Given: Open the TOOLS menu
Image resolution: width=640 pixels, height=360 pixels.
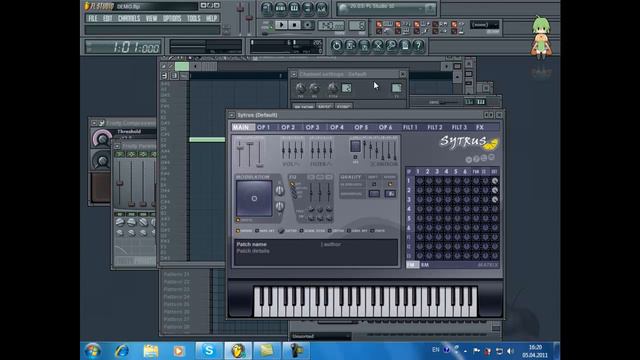Looking at the screenshot, I should click(193, 18).
